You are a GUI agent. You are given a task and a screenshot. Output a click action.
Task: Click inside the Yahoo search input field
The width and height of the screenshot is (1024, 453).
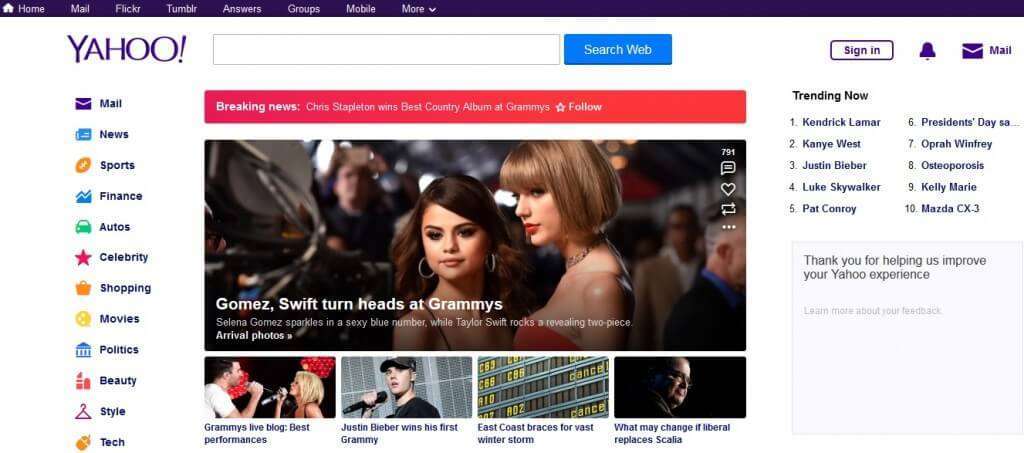[x=386, y=50]
